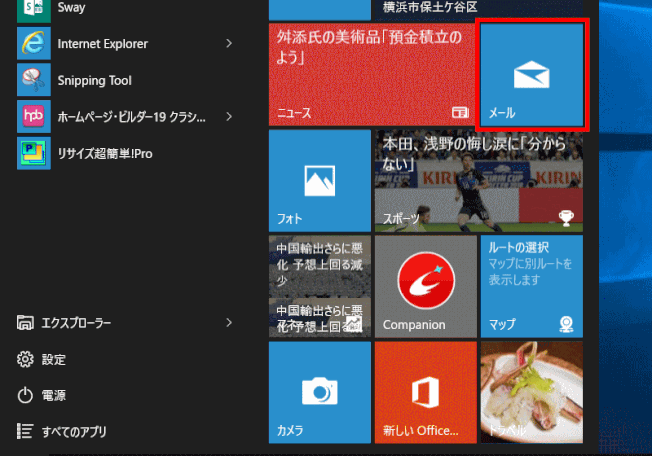Open the メール mail tile
This screenshot has height=456, width=652.
click(532, 75)
